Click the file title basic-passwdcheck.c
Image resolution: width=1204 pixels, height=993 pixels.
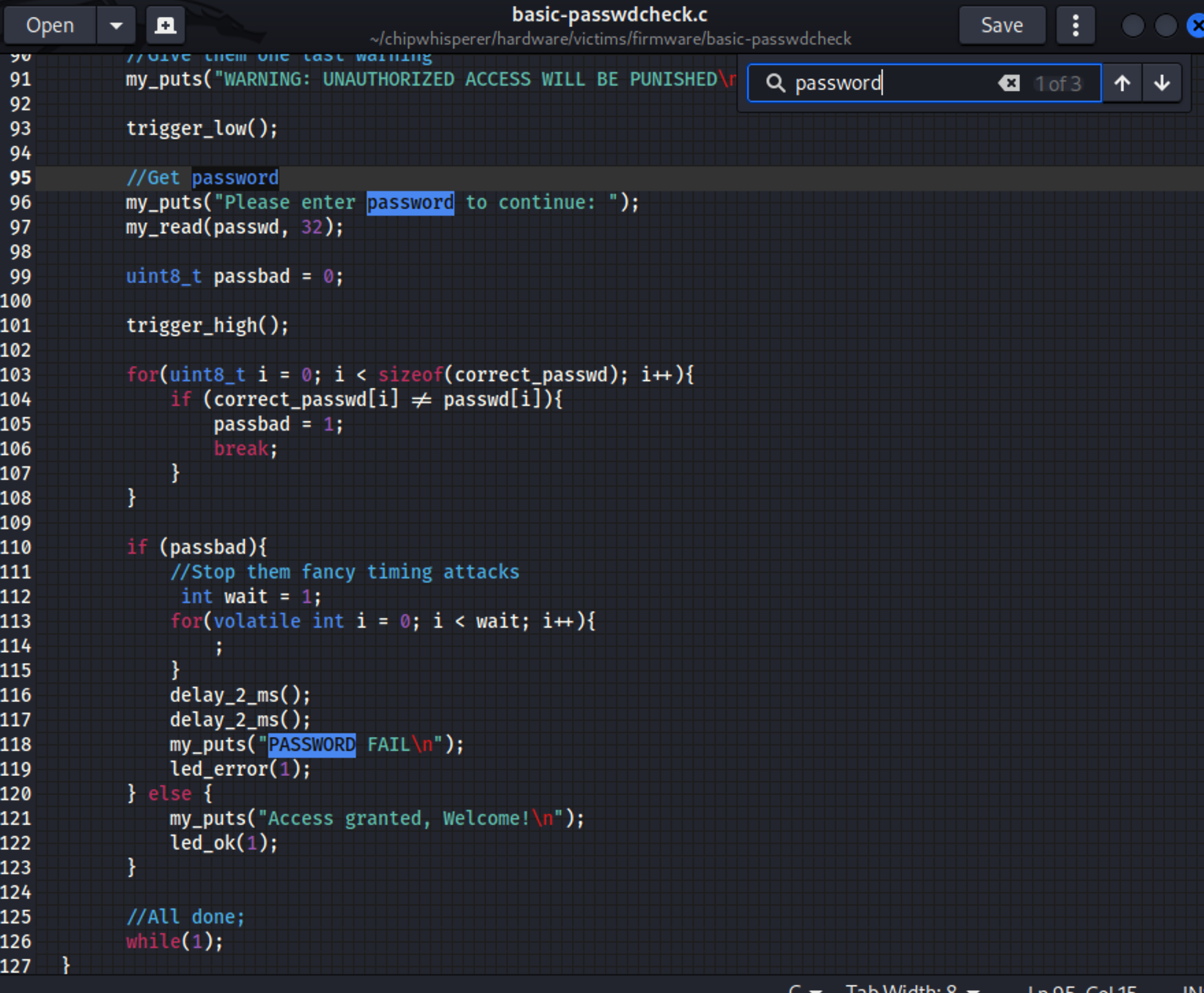point(609,15)
